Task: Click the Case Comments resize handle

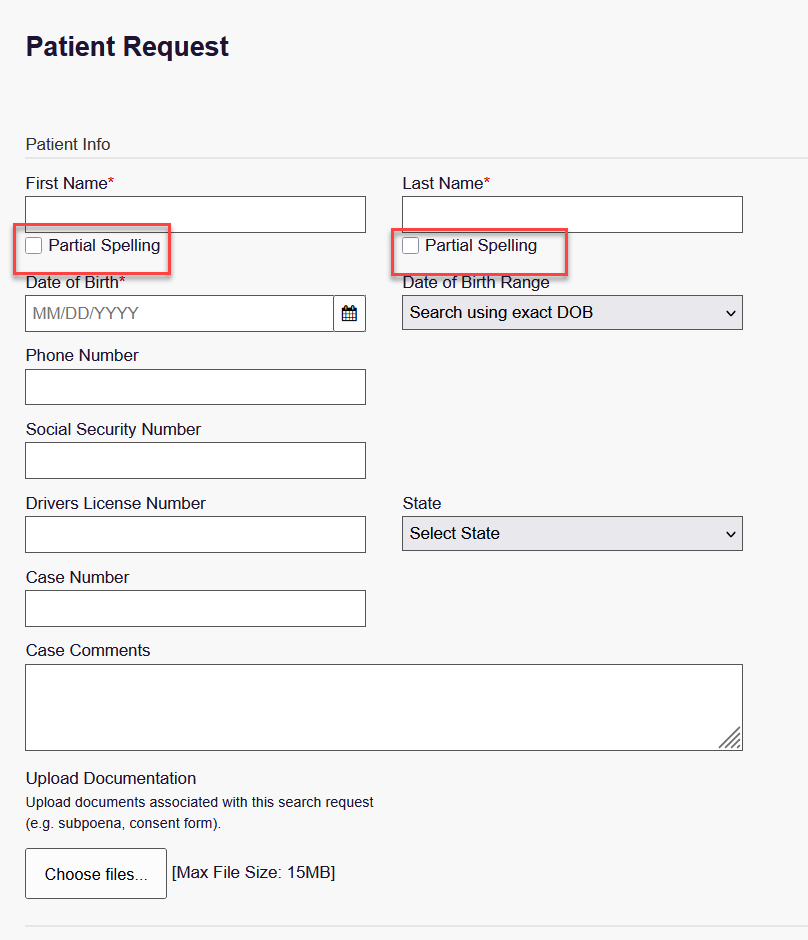Action: 730,738
